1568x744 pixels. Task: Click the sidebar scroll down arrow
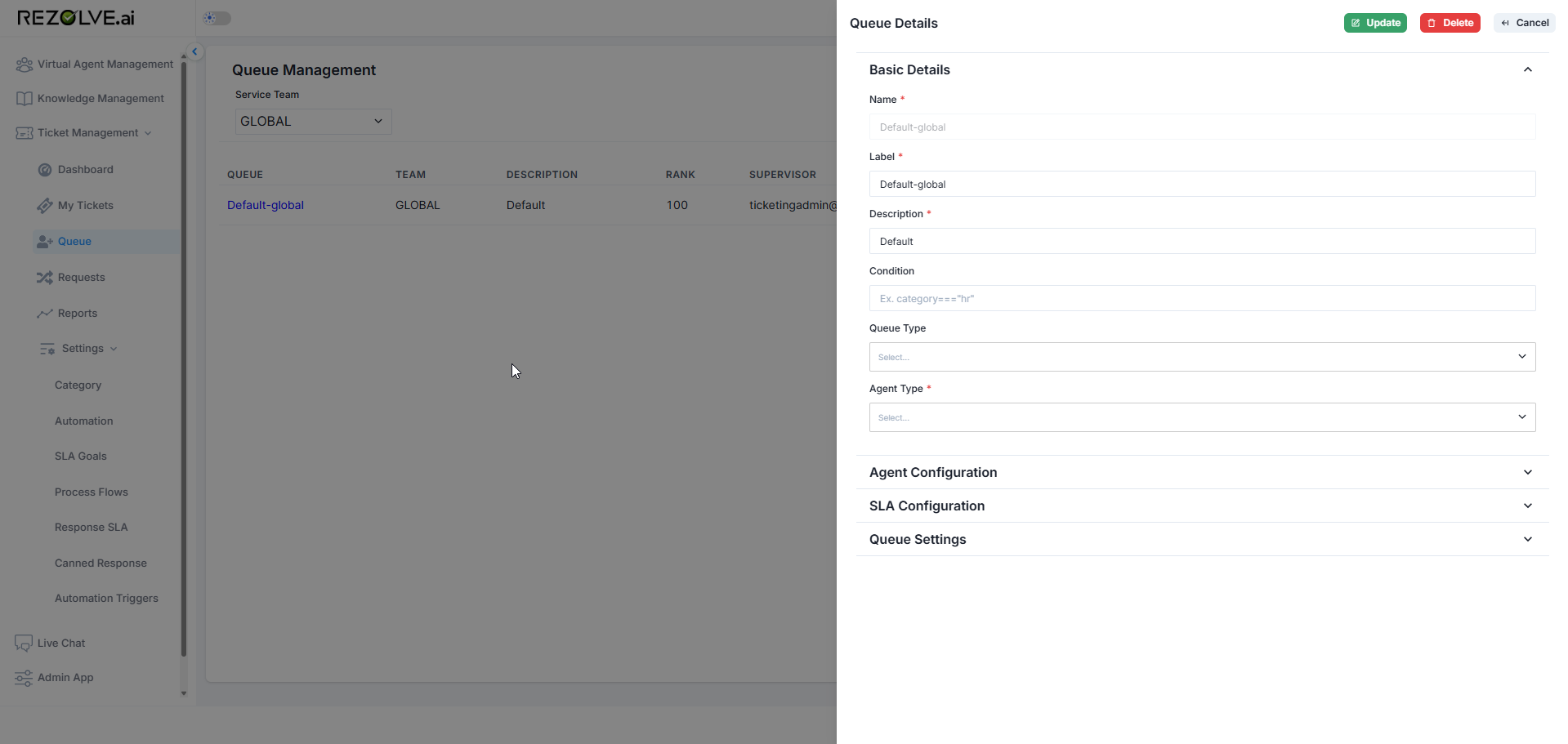[x=184, y=693]
